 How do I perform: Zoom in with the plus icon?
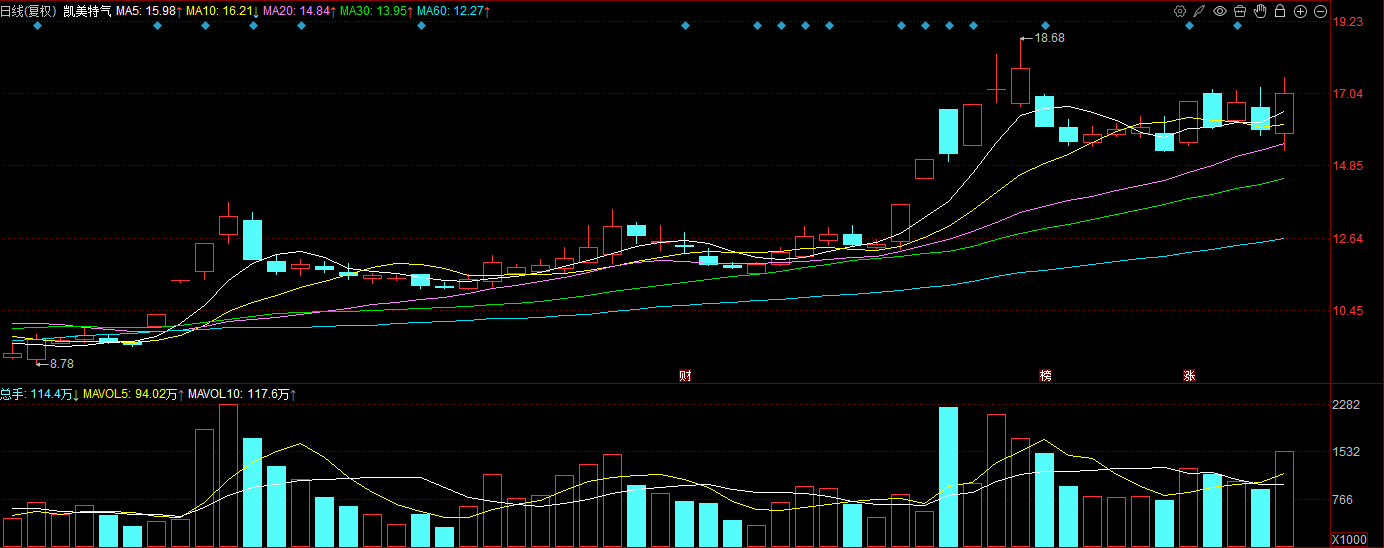[x=1300, y=11]
